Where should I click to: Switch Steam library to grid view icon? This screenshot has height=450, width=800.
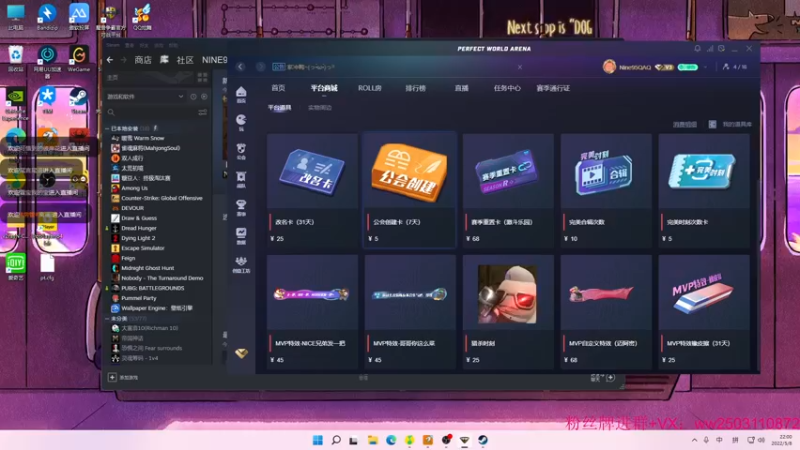coord(203,78)
